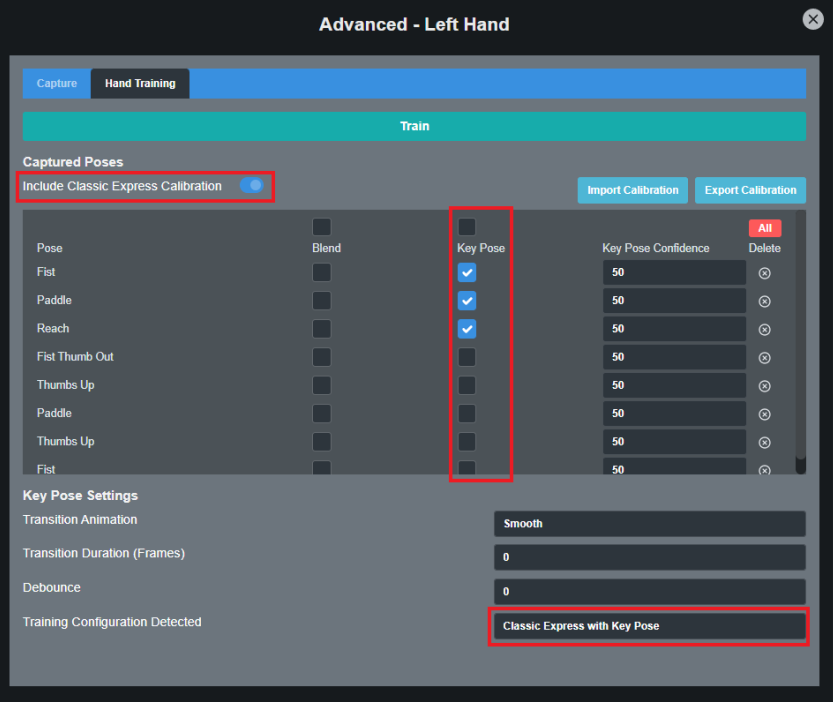
Task: Enable Blend for second Paddle pose
Action: 321,413
